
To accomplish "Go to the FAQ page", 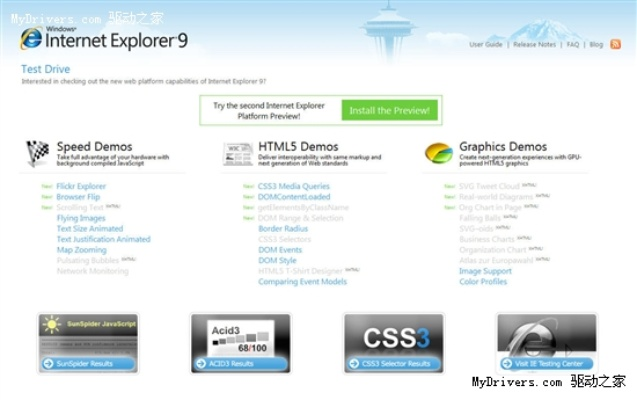I will tap(572, 45).
